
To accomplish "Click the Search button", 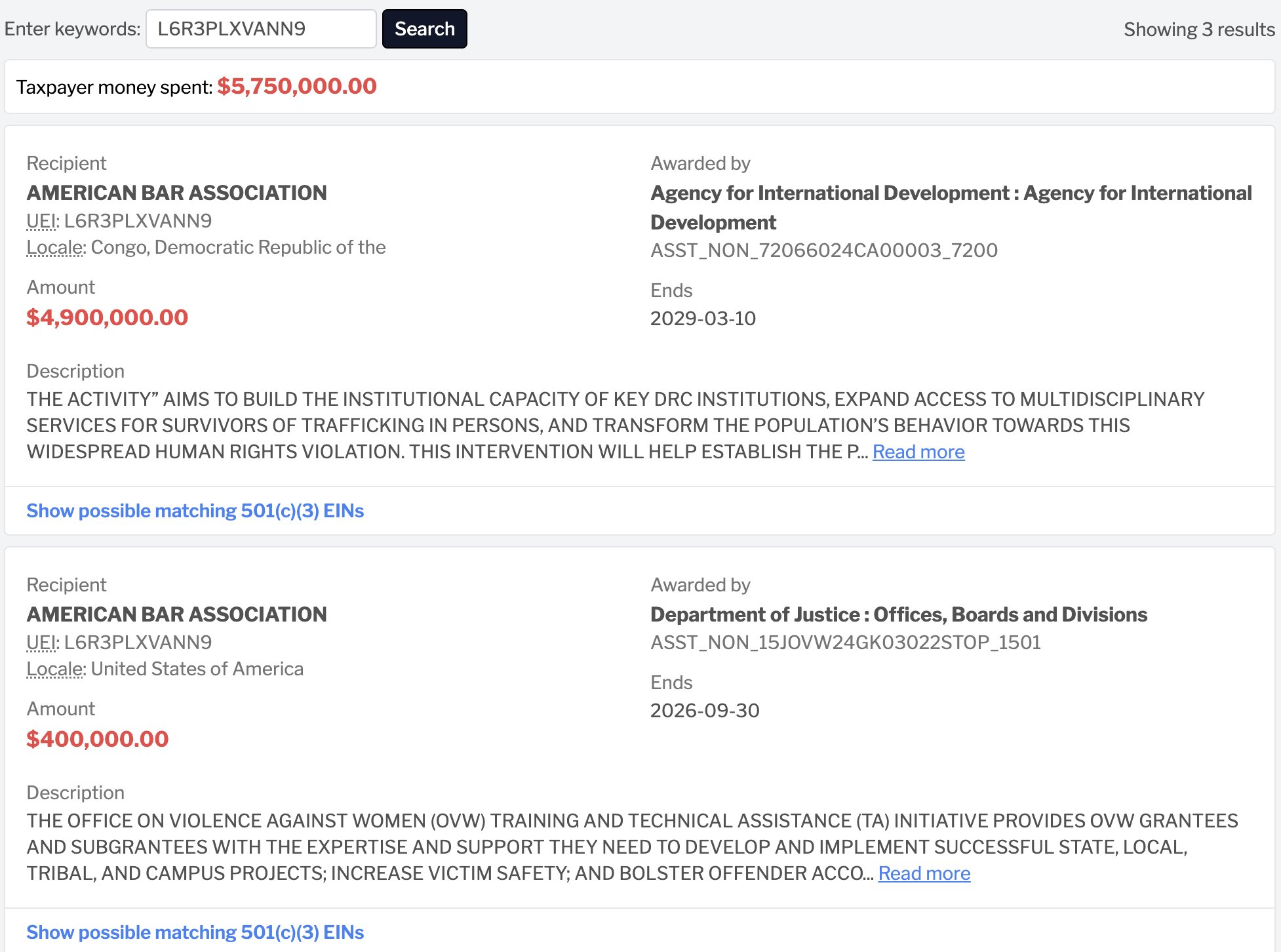I will pos(425,29).
